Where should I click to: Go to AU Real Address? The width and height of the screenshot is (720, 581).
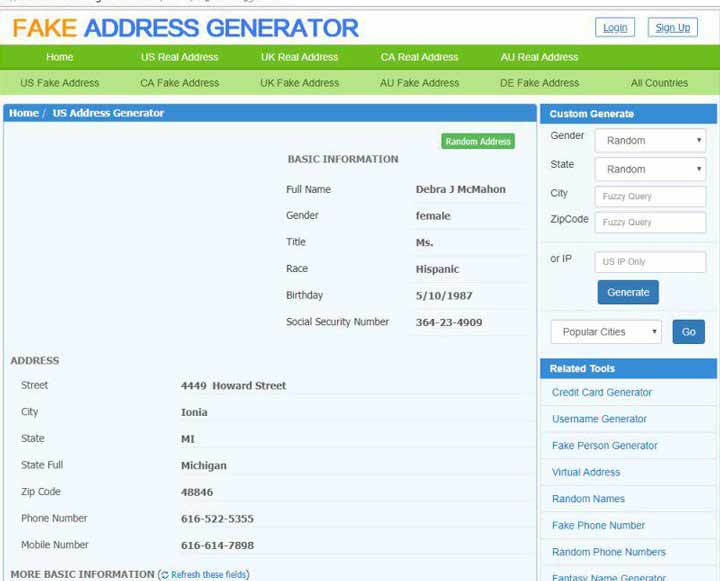click(x=539, y=57)
